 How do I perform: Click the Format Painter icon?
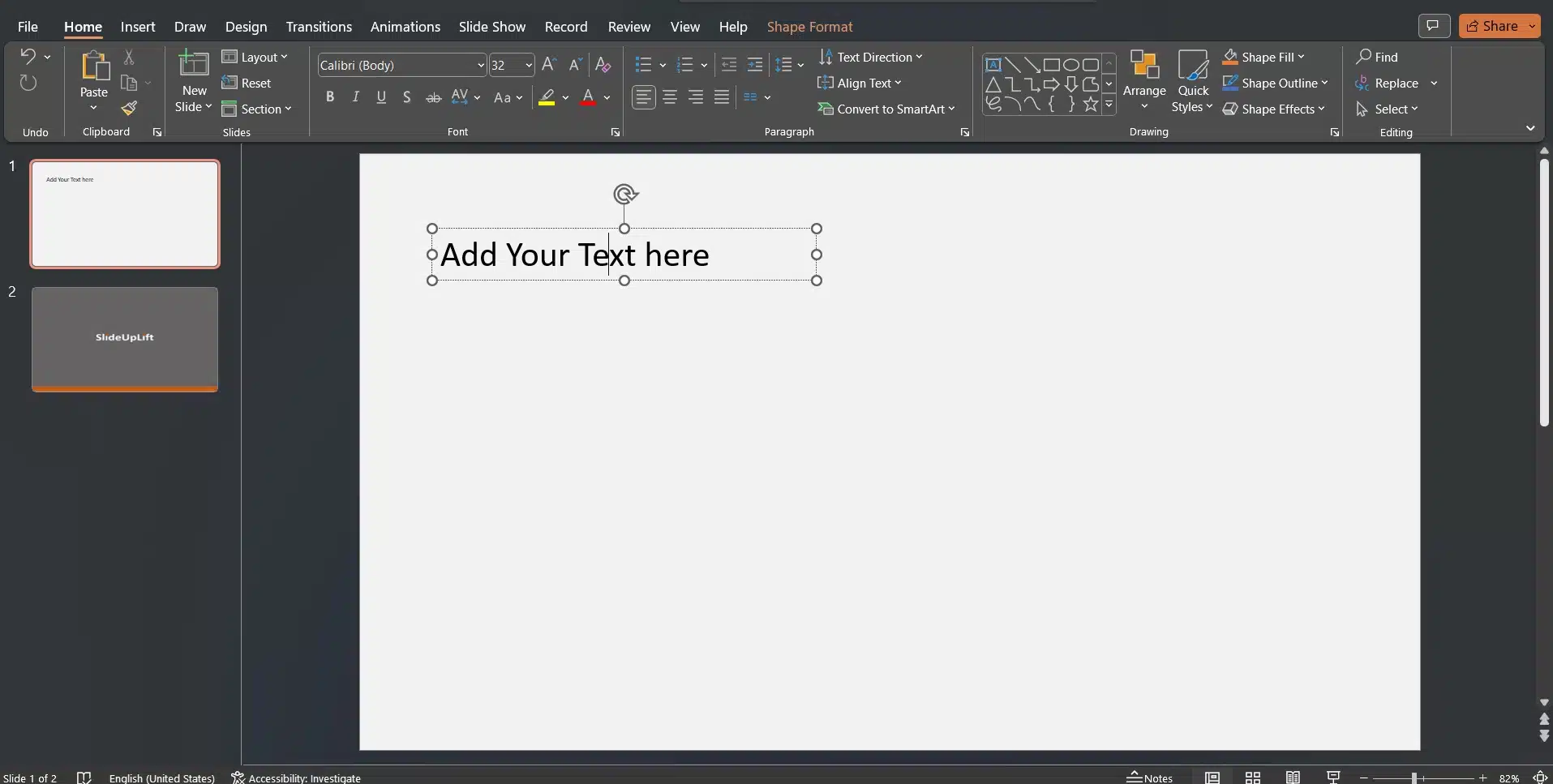click(129, 109)
